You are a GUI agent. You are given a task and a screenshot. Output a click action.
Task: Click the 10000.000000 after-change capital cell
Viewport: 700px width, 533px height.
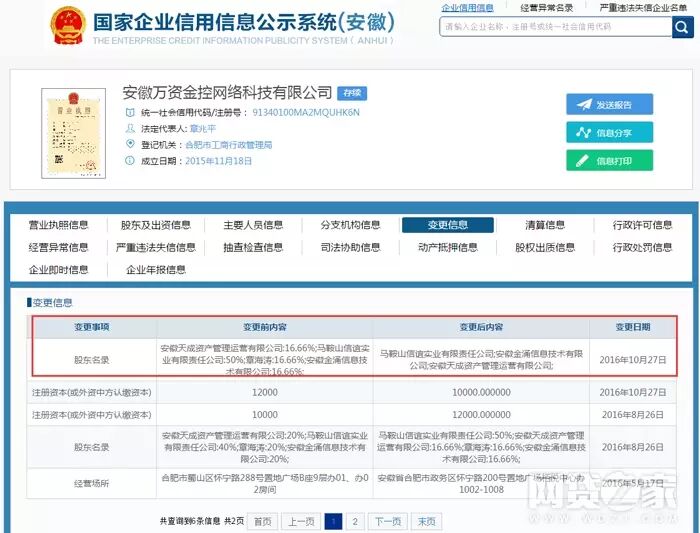[481, 392]
